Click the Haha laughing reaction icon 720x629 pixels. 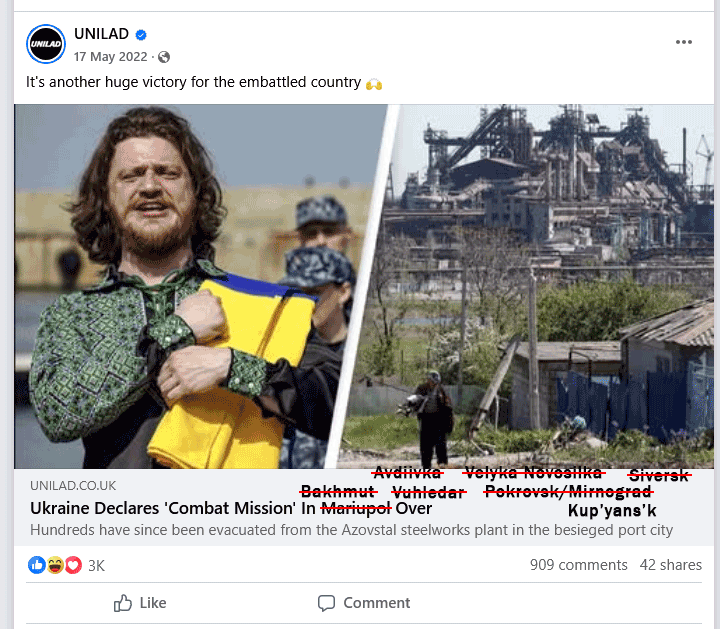pyautogui.click(x=55, y=565)
